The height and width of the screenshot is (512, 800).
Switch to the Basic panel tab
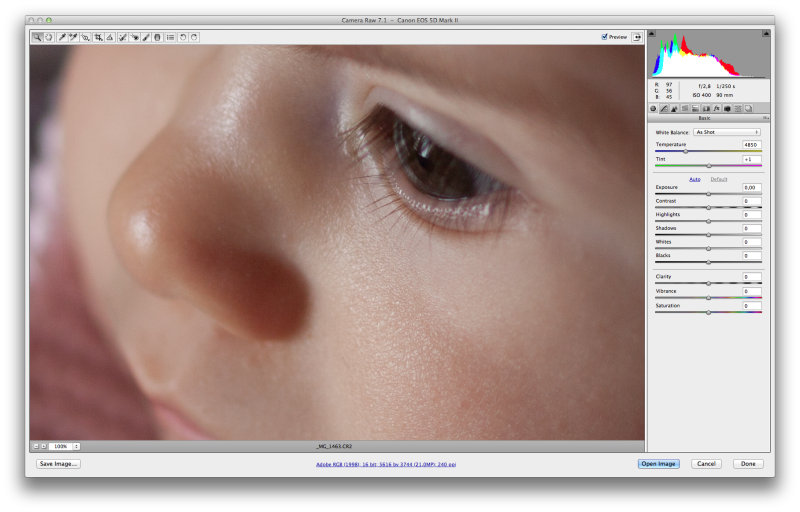pyautogui.click(x=653, y=108)
